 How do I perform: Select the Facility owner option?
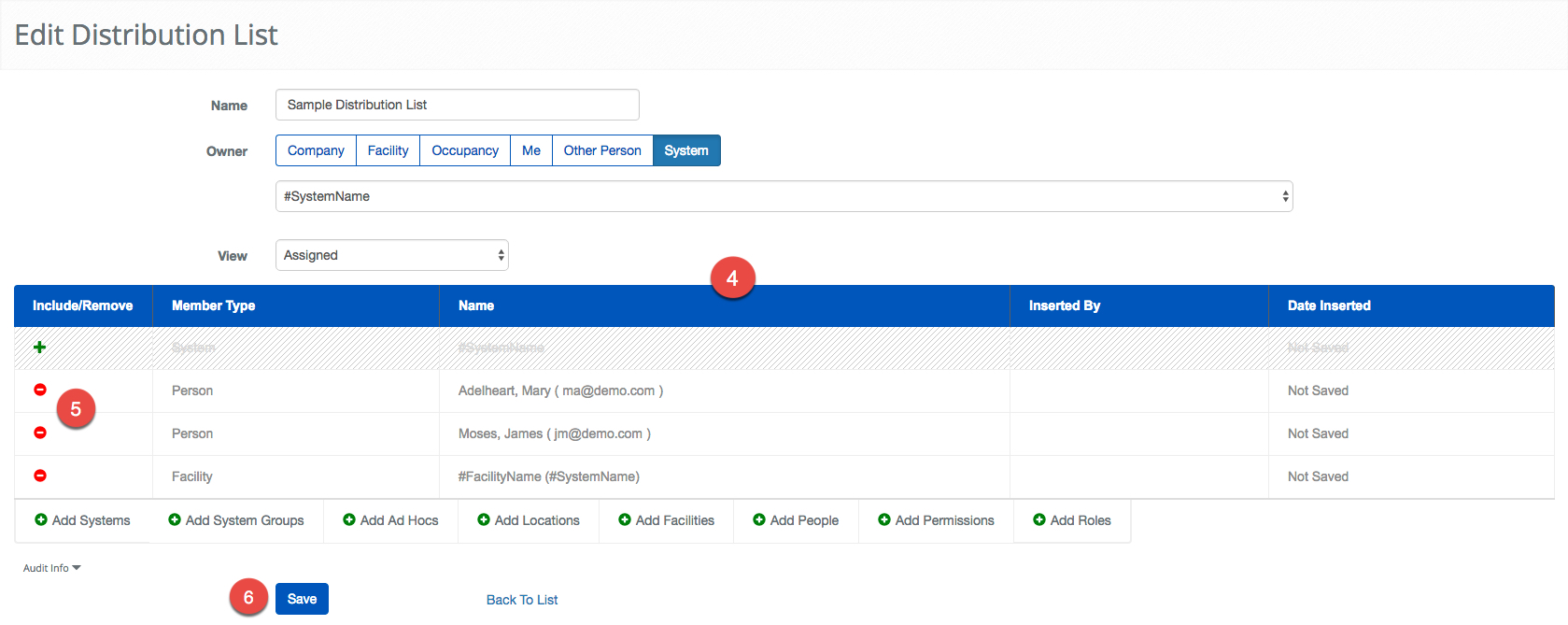[388, 150]
